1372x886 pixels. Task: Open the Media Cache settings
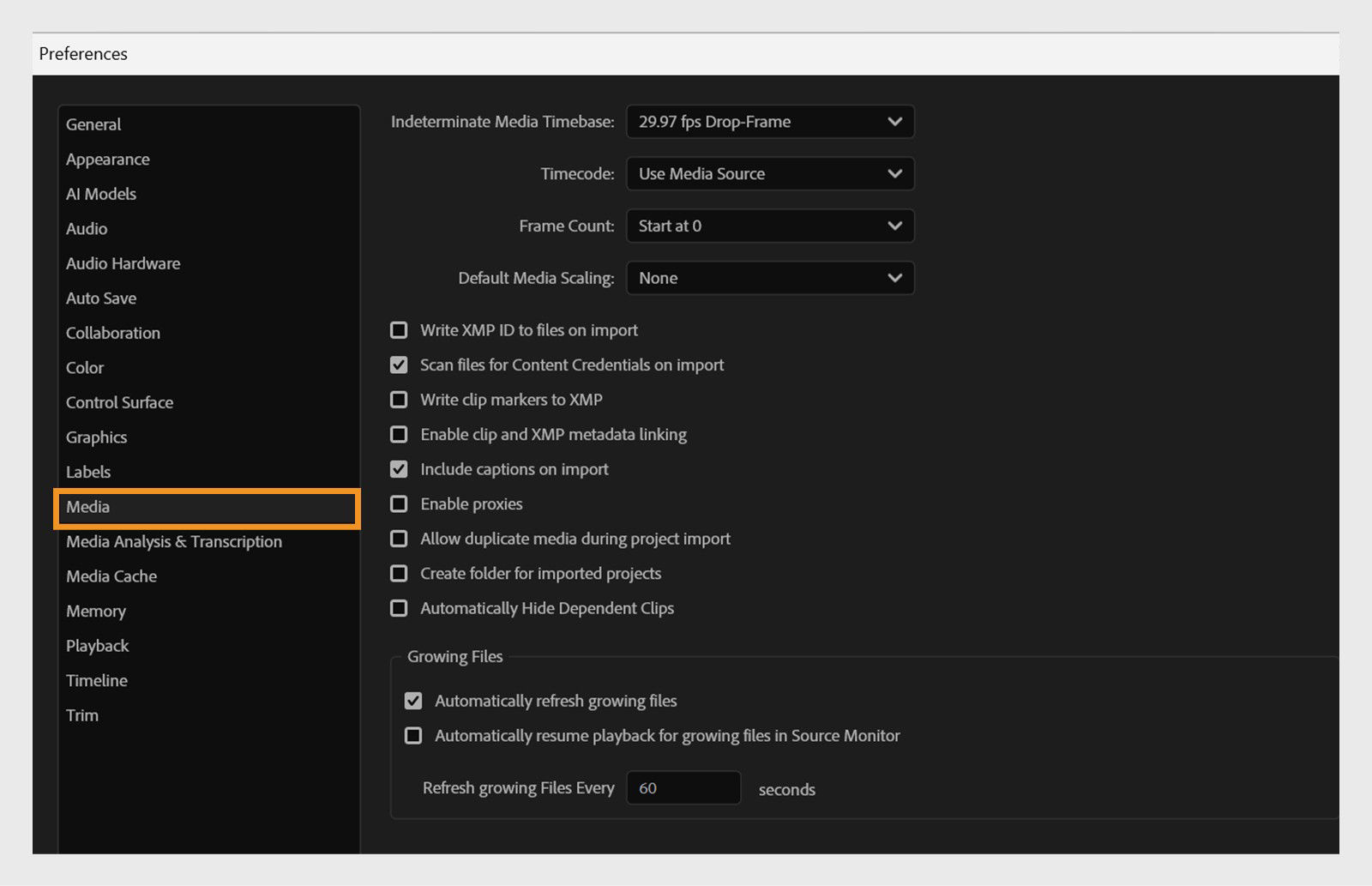coord(111,576)
